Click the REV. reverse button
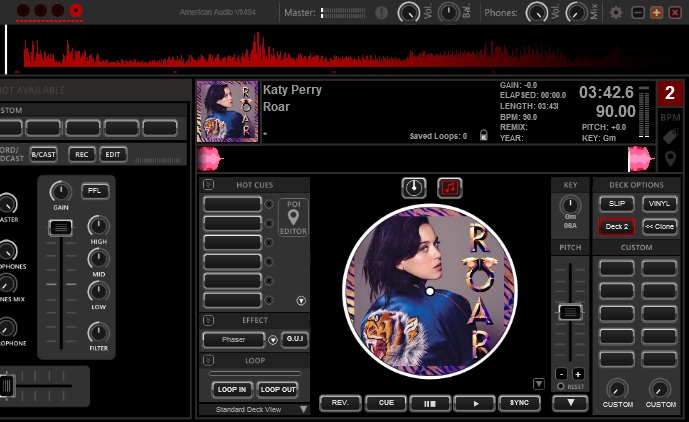The height and width of the screenshot is (422, 689). 340,403
